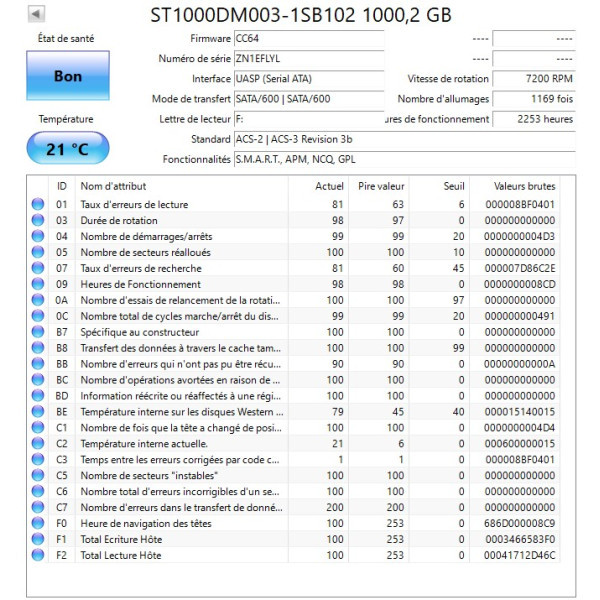Click the drive letter field F:
The width and height of the screenshot is (600, 600).
[x=309, y=119]
